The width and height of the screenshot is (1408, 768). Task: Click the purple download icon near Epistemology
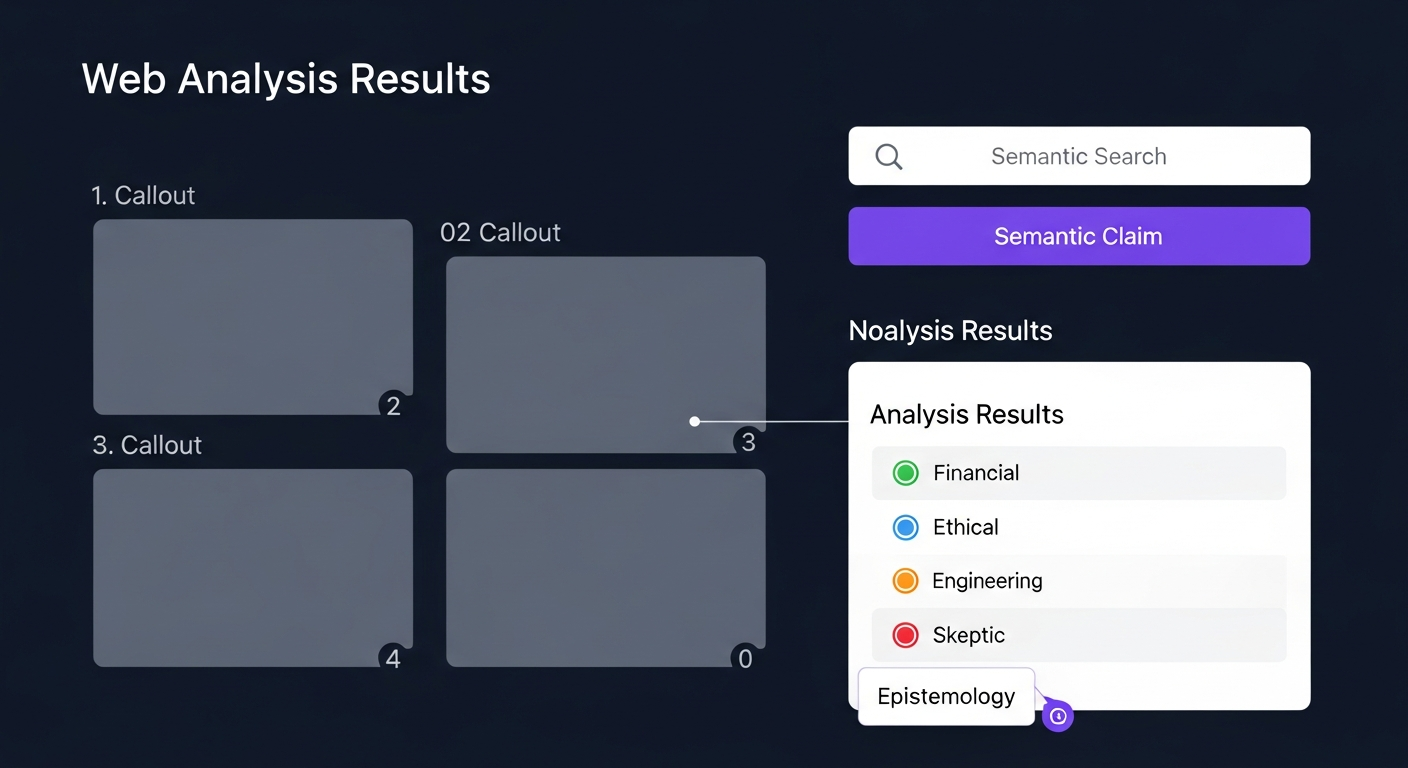[1058, 715]
